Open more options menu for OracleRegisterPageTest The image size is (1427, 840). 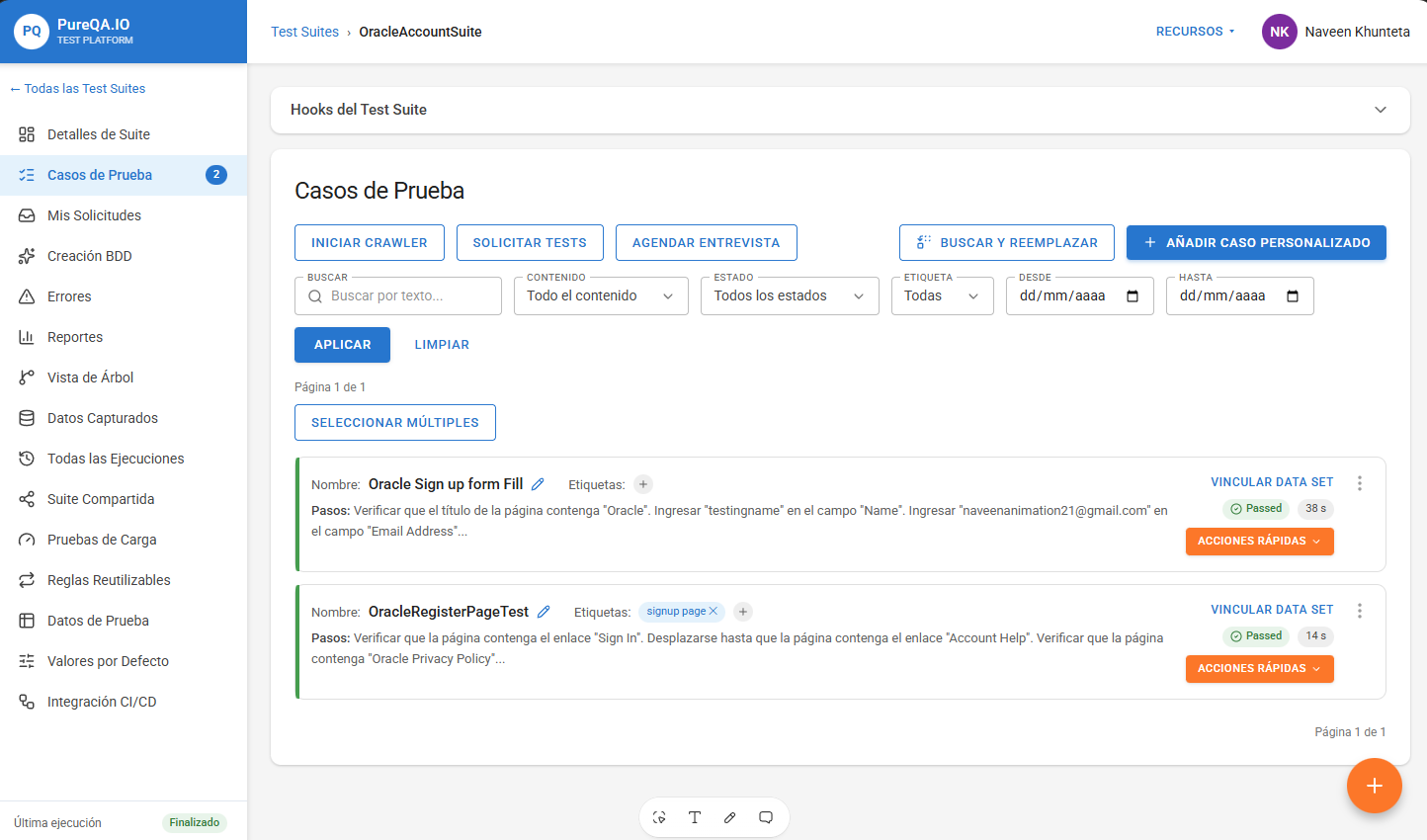(1360, 611)
